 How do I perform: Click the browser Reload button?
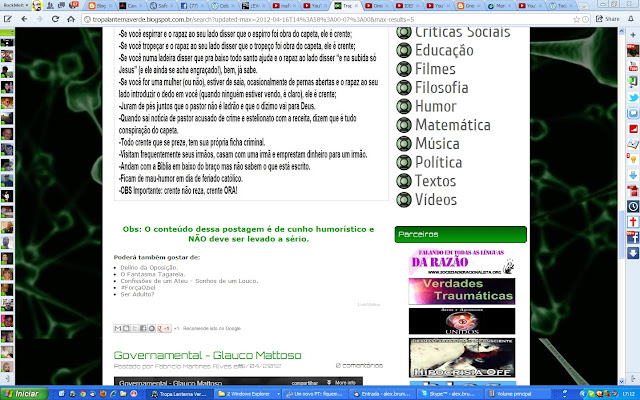(x=56, y=19)
